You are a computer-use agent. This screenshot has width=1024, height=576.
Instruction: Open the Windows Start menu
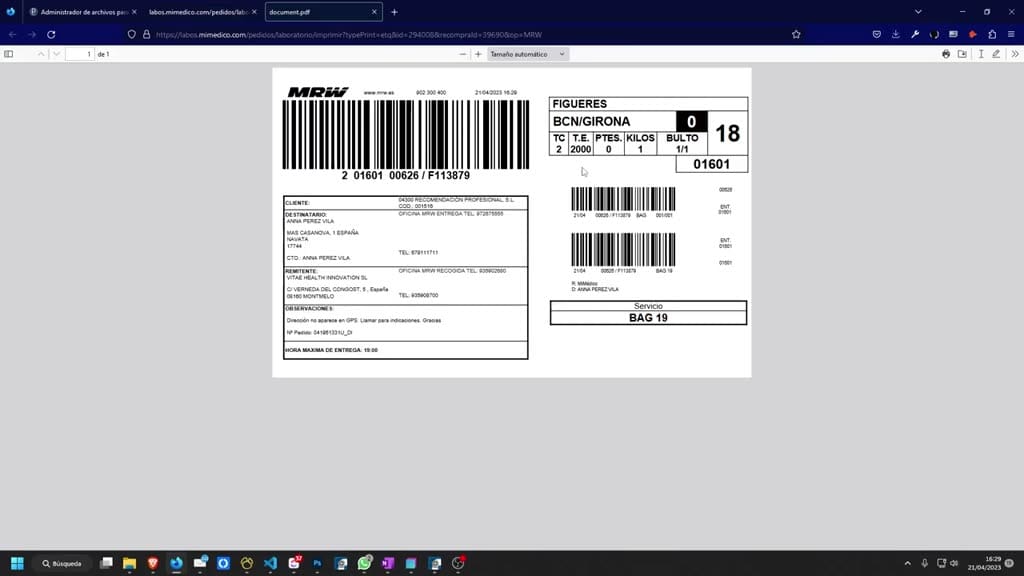pos(18,563)
